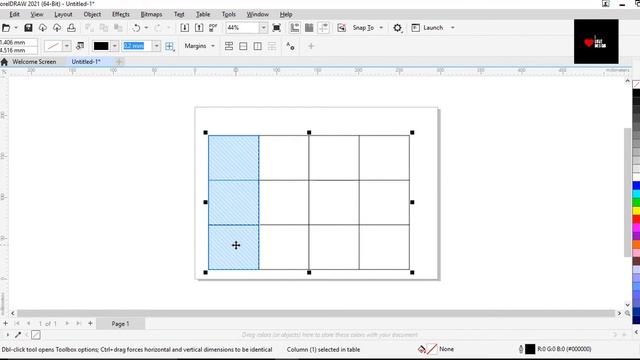Image resolution: width=640 pixels, height=360 pixels.
Task: Expand the Launch dropdown arrow
Action: tap(452, 28)
